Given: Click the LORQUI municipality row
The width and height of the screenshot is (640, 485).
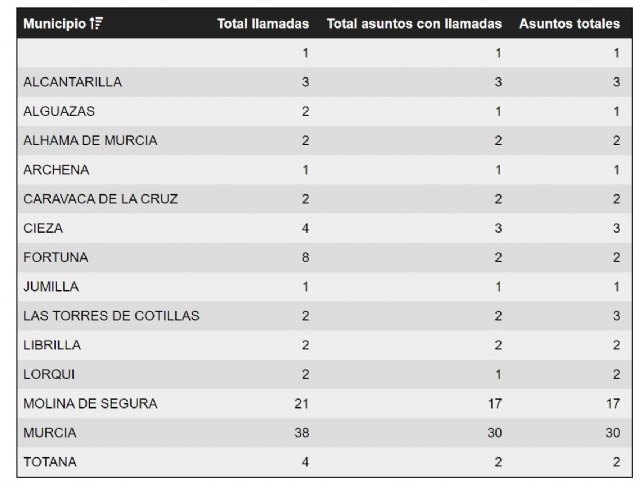Looking at the screenshot, I should pos(49,374).
